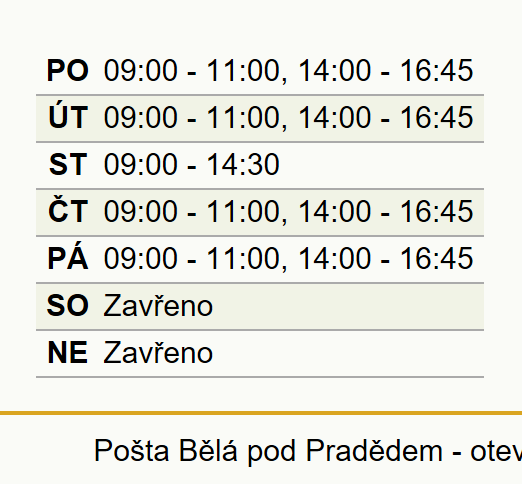Click the PO day label

pos(68,70)
